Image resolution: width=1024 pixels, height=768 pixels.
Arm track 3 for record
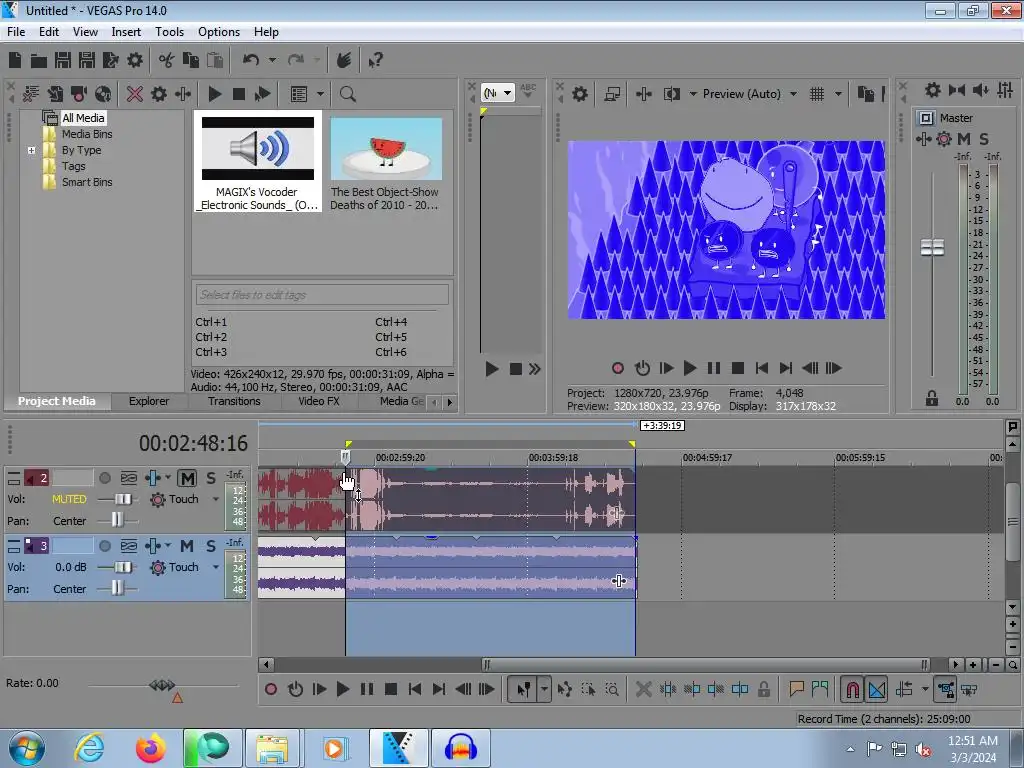[104, 546]
